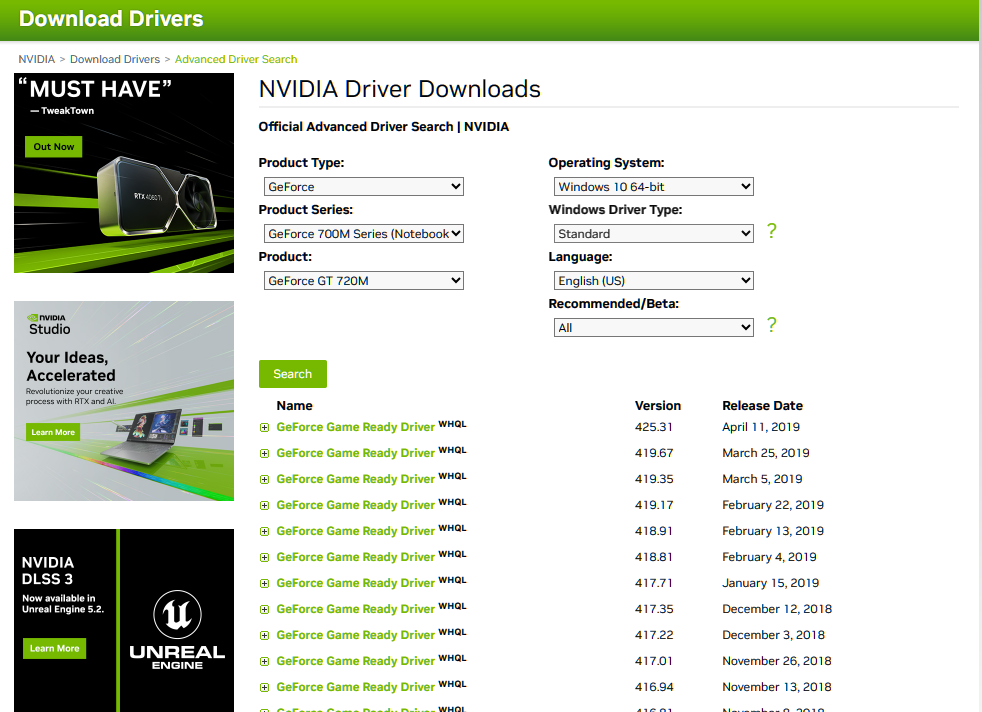Click version number 419.67

[x=654, y=453]
